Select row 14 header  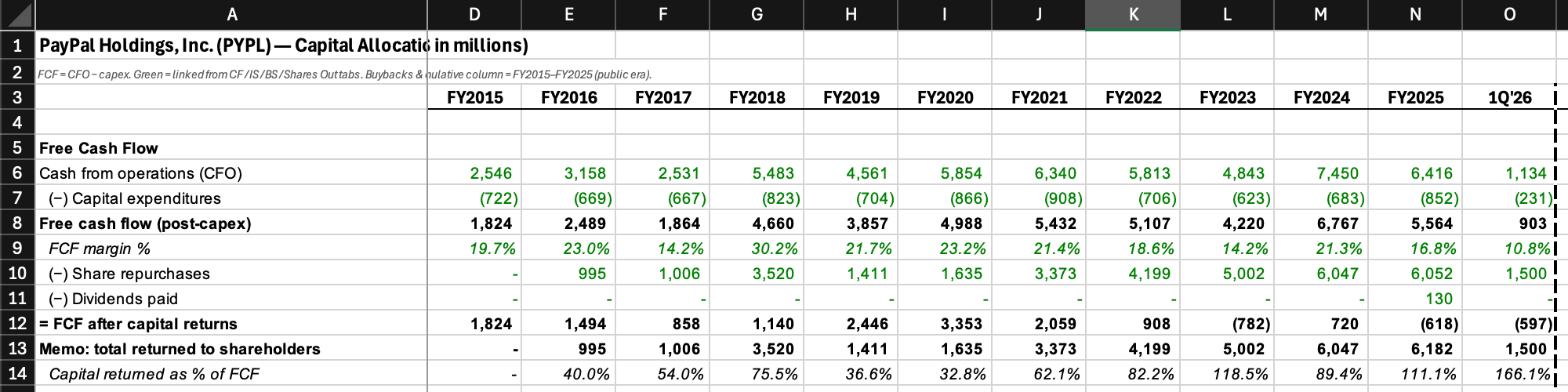click(17, 374)
